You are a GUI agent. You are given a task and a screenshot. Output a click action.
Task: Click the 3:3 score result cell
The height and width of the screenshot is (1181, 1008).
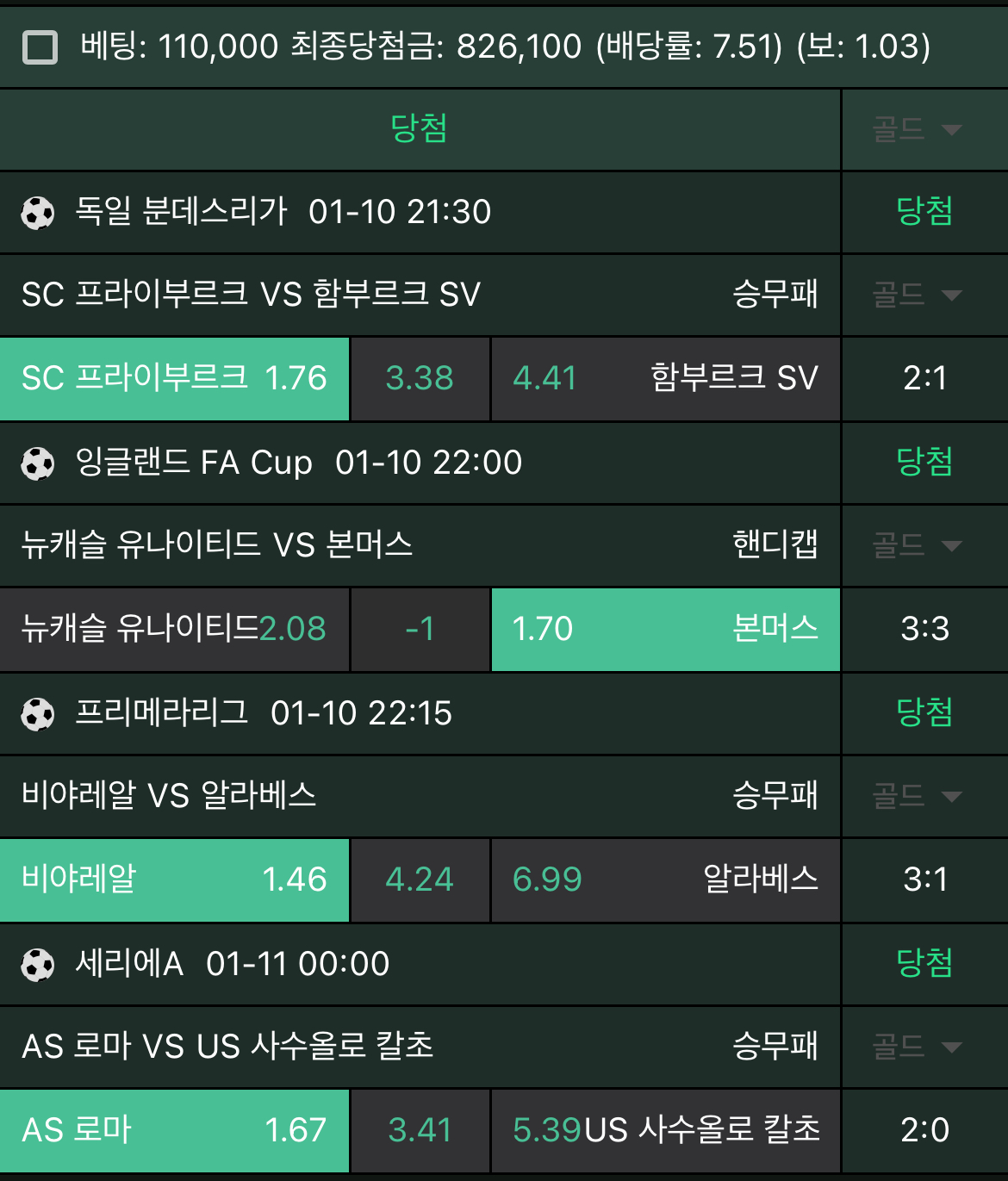coord(924,630)
